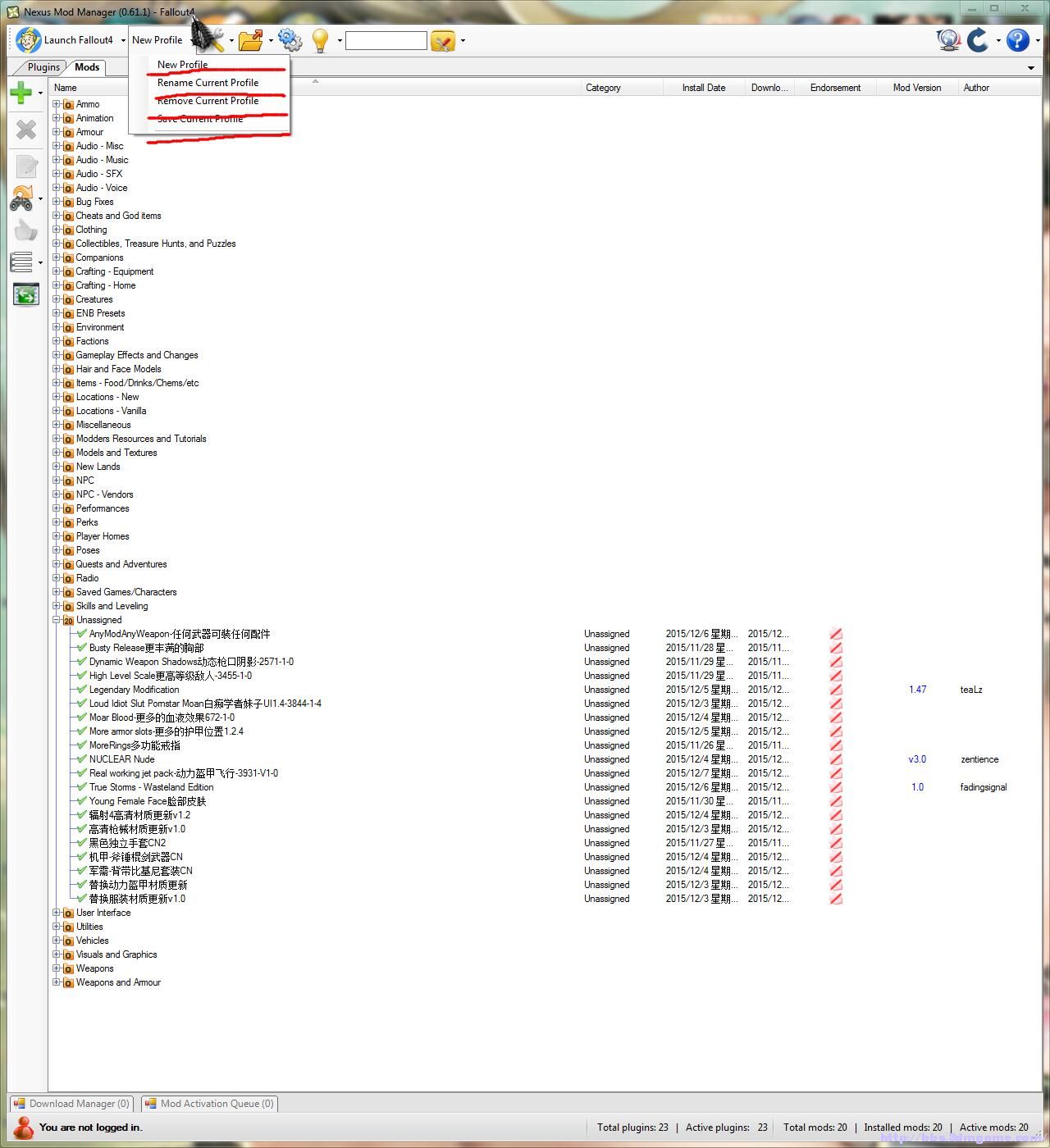Toggle the green check for Busty Release mod
Screen dimensions: 1050x1148
click(x=81, y=647)
